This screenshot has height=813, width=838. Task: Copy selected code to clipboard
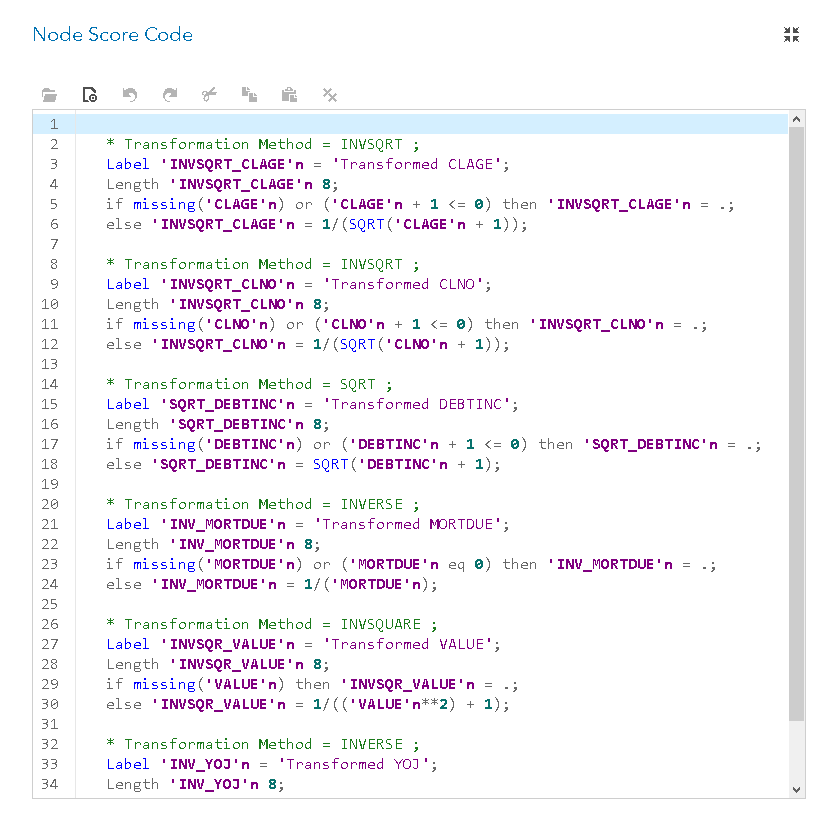pos(249,95)
